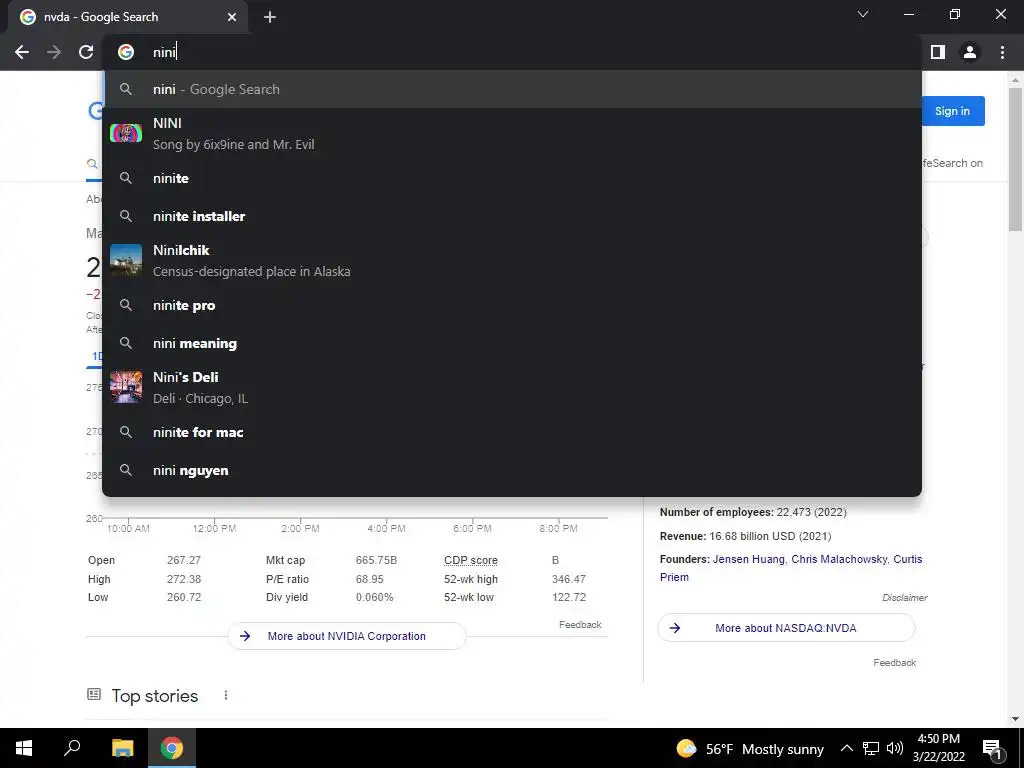Open the clock showing 4:50 PM
The image size is (1024, 768).
click(x=938, y=748)
